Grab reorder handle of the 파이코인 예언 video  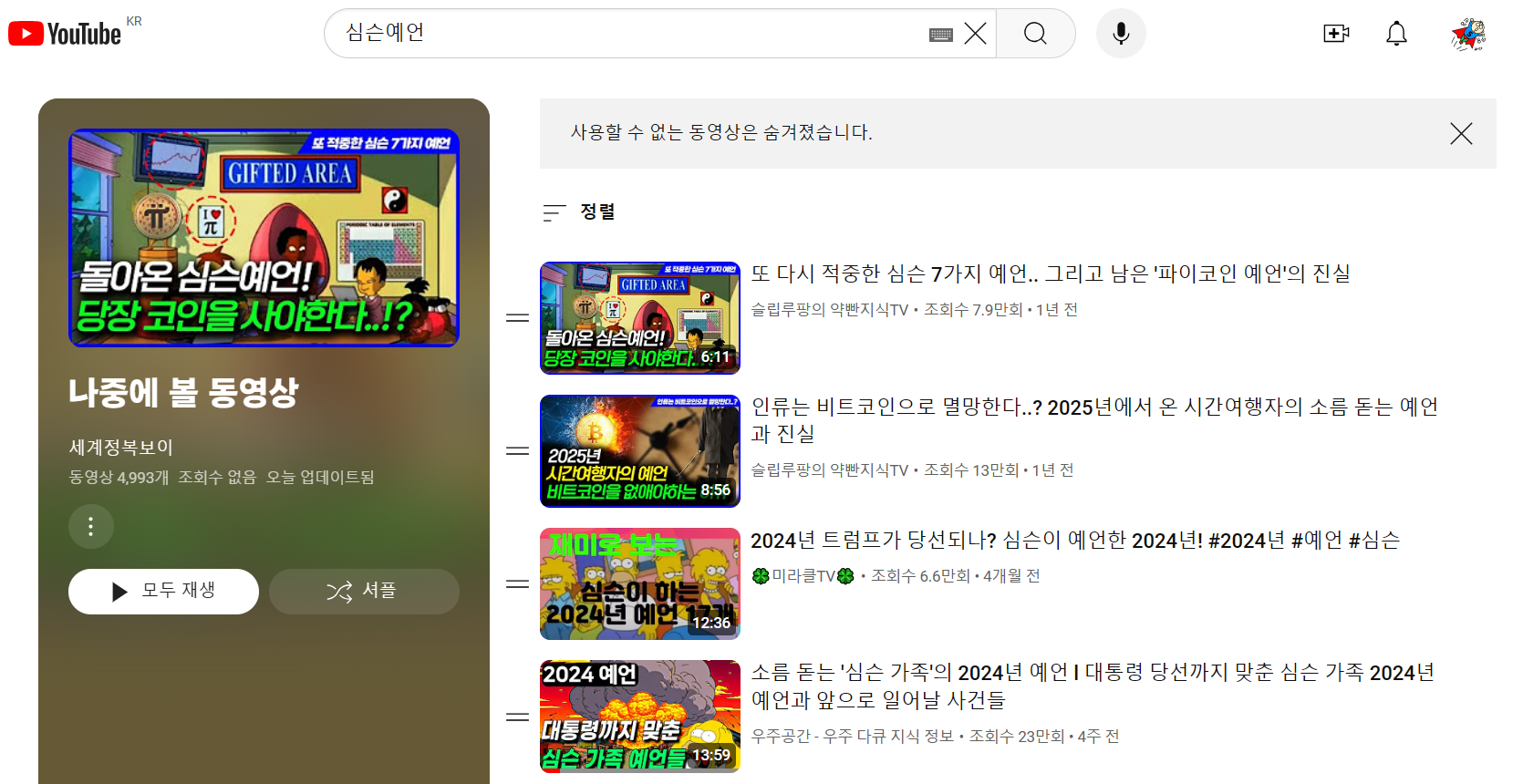pos(518,318)
